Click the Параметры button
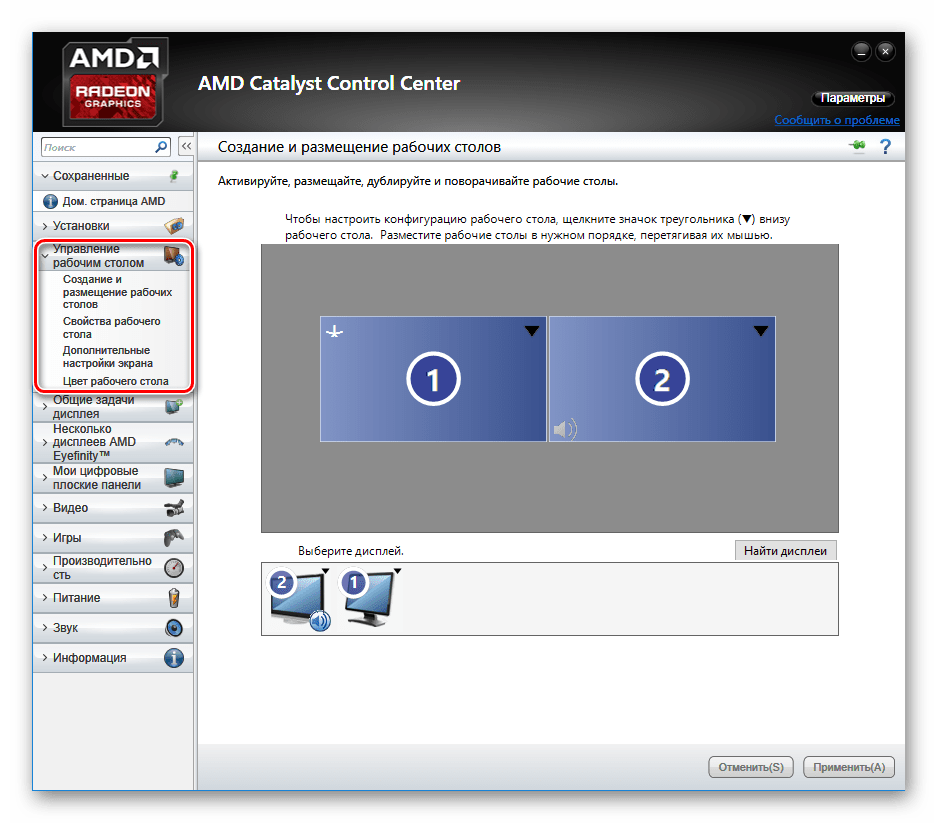This screenshot has width=937, height=823. point(853,98)
